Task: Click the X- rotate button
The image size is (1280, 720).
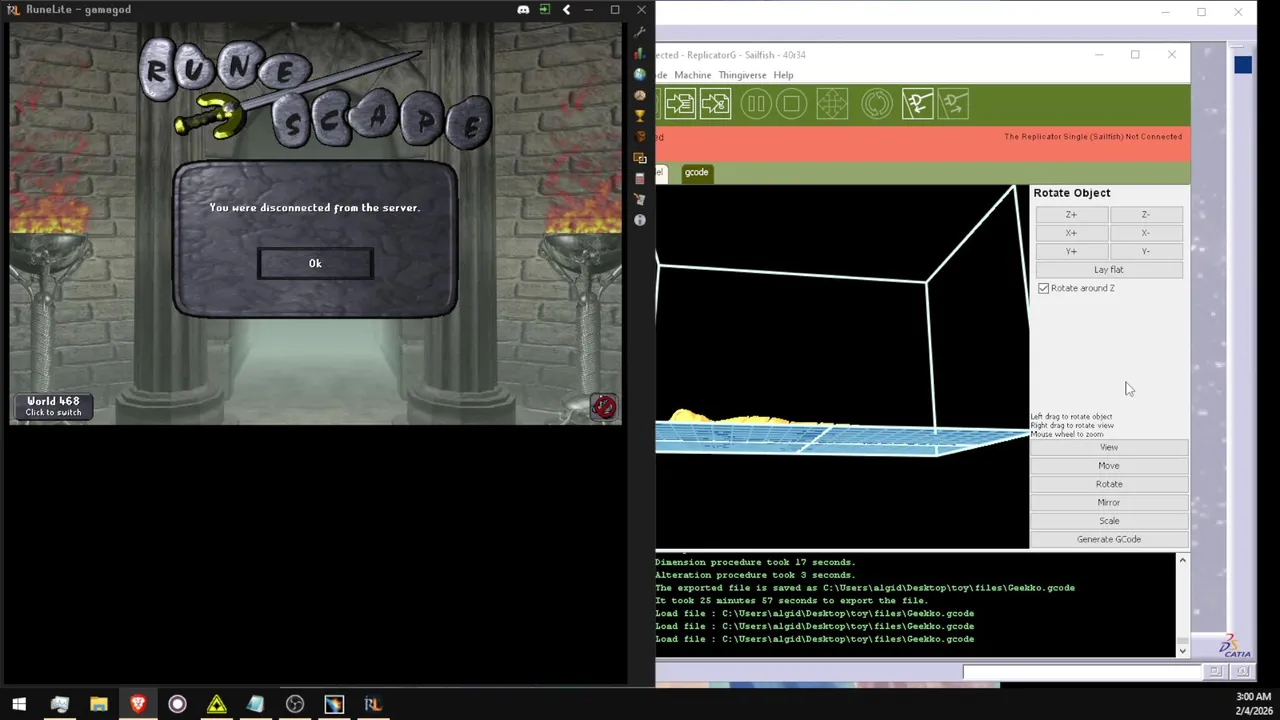Action: (x=1145, y=233)
